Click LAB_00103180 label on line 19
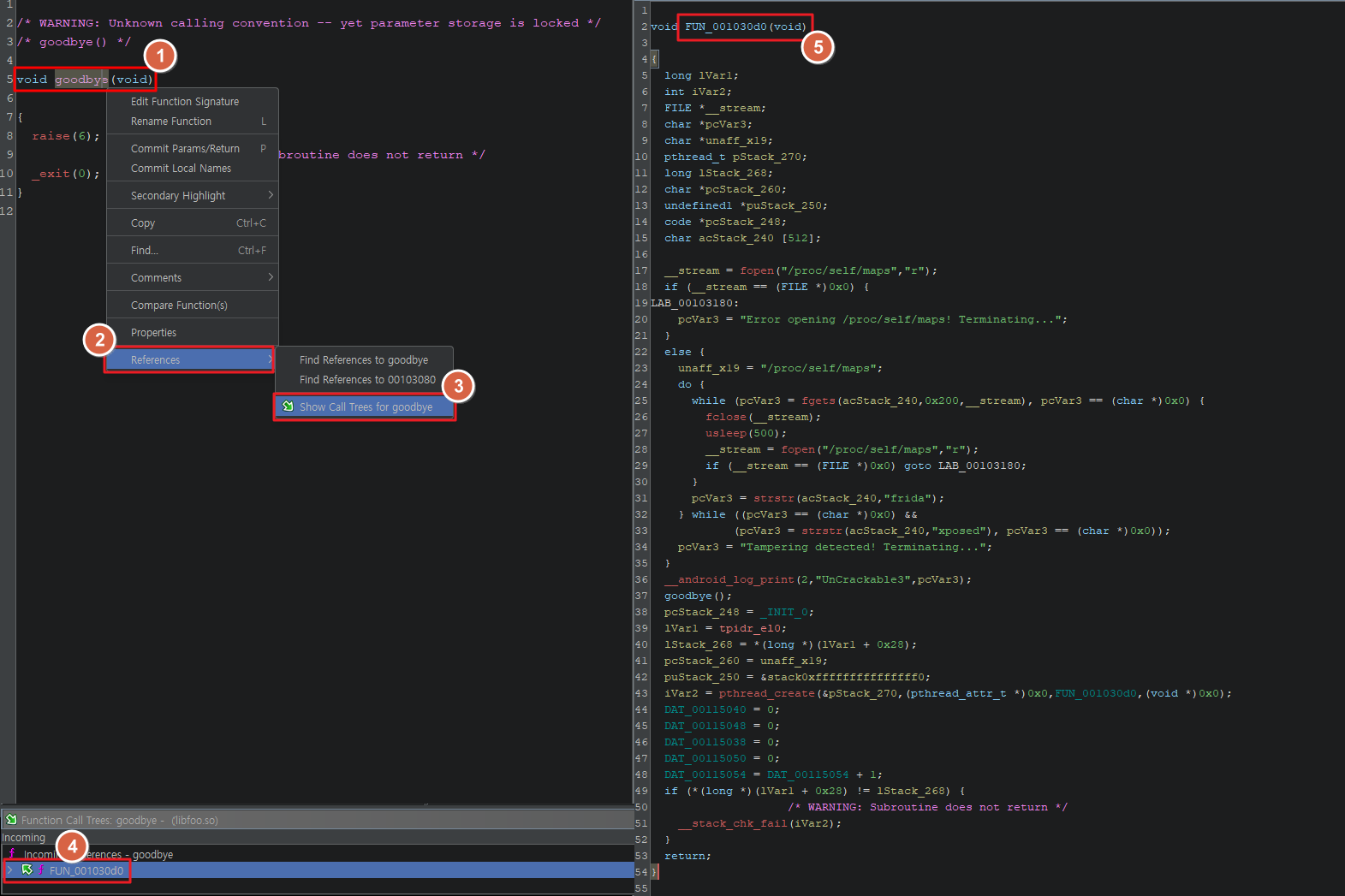Image resolution: width=1345 pixels, height=896 pixels. pos(692,303)
